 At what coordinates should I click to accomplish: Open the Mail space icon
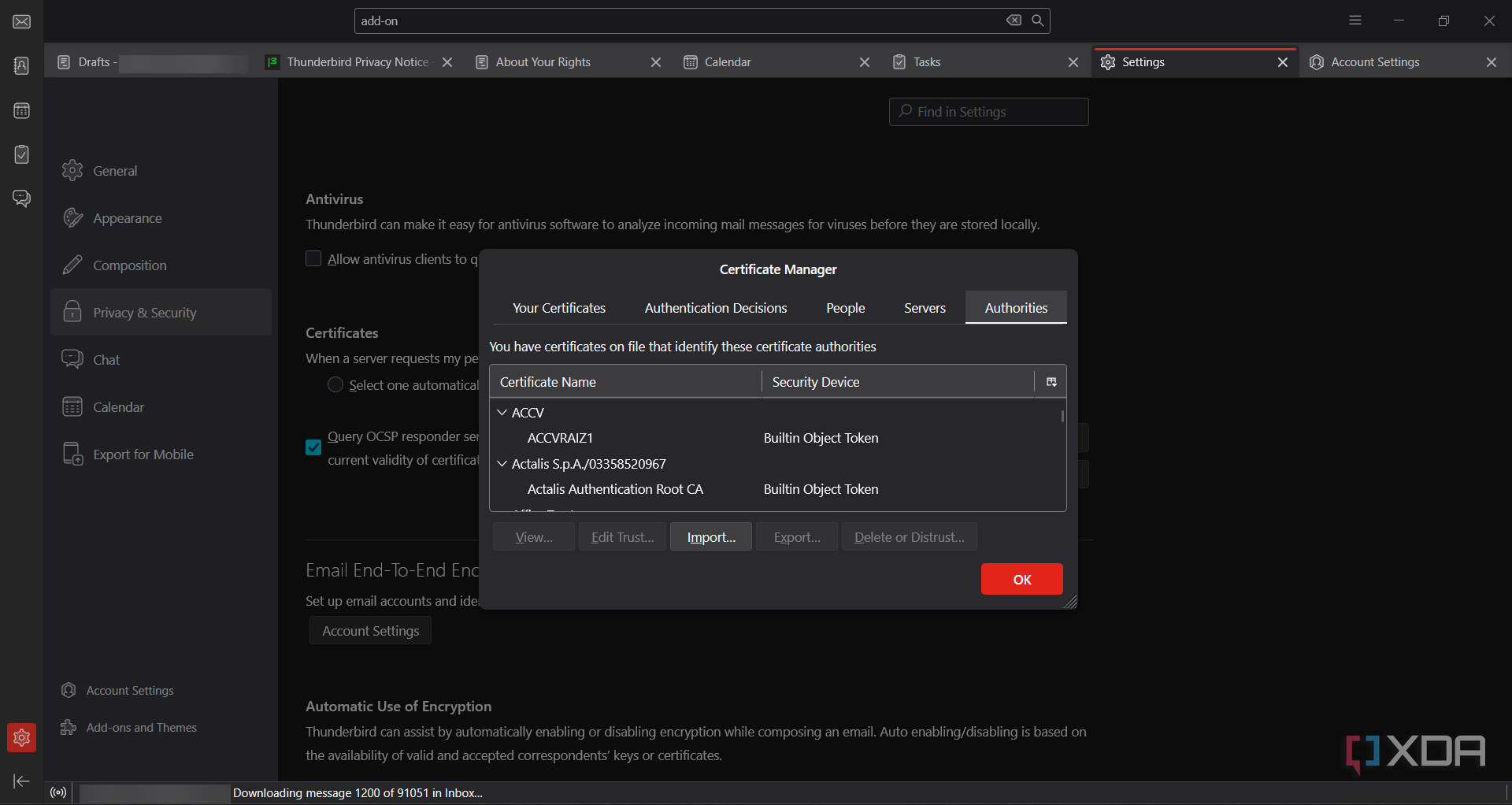21,21
